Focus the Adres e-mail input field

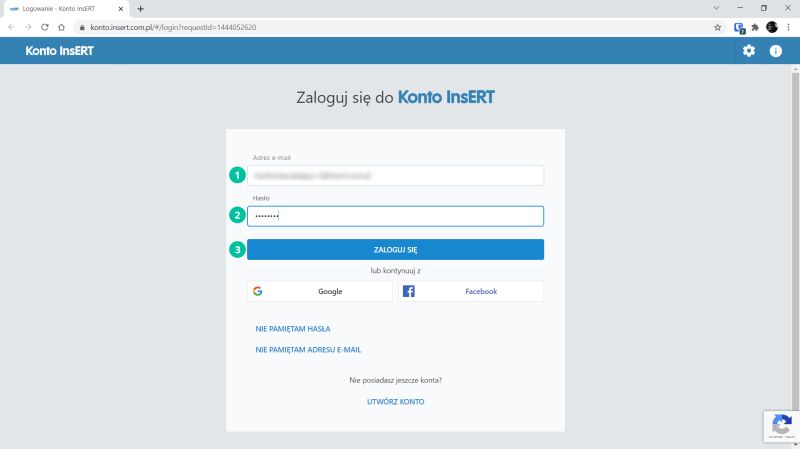pos(395,176)
